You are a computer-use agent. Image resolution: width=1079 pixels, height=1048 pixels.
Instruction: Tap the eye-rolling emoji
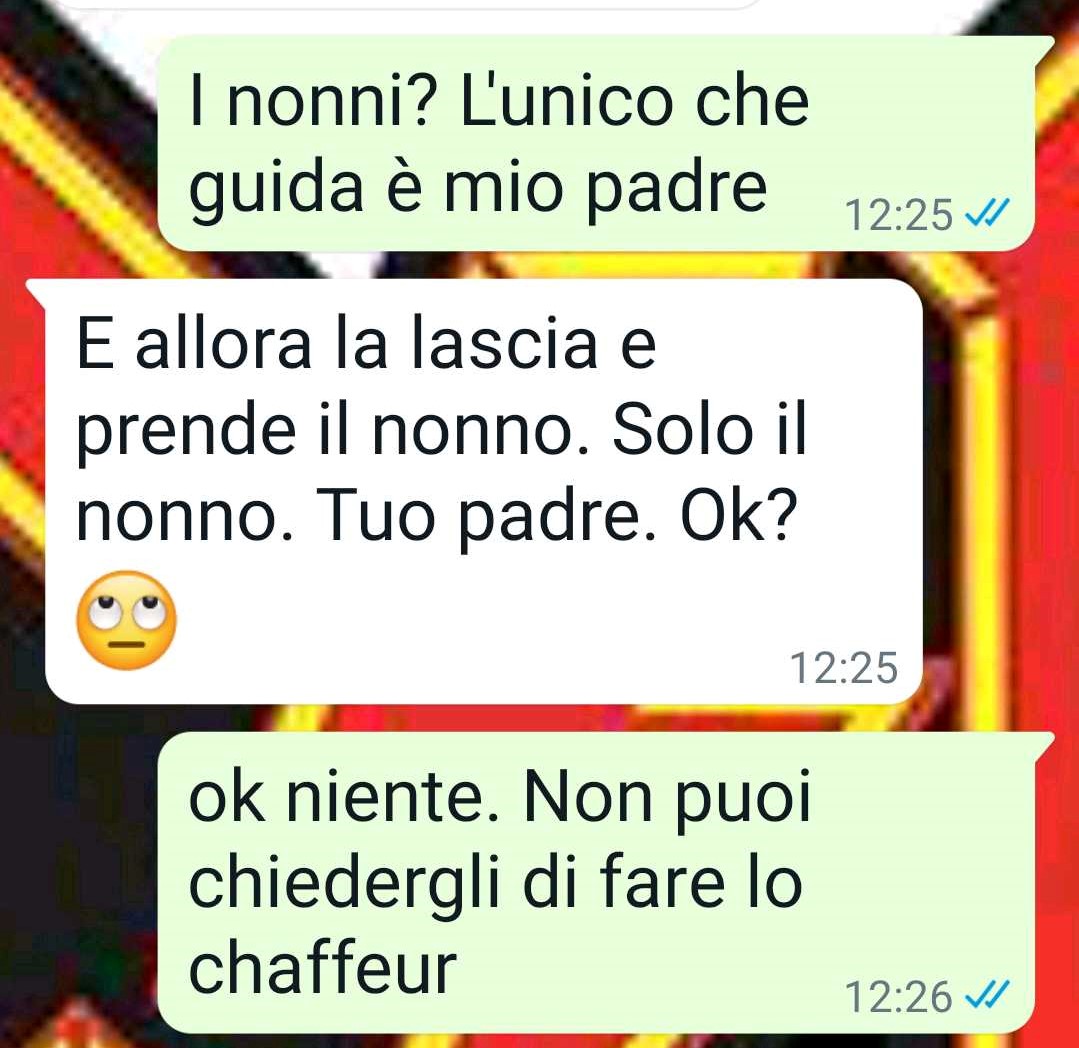click(126, 621)
